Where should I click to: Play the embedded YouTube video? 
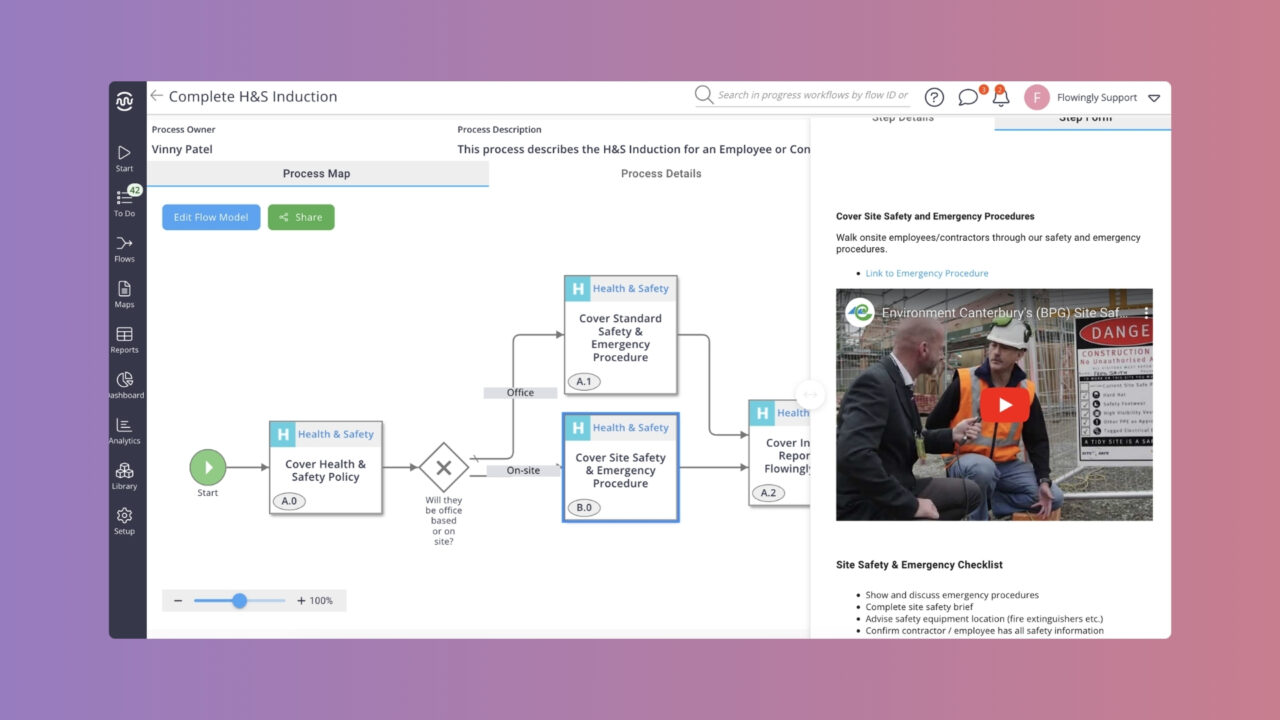[x=1005, y=405]
